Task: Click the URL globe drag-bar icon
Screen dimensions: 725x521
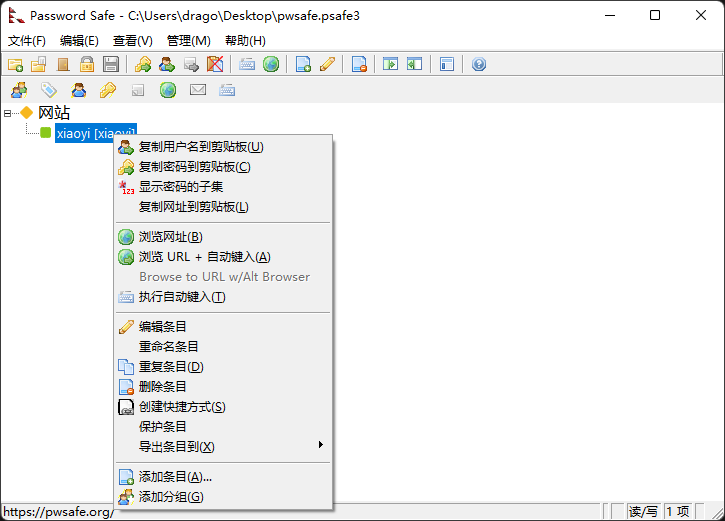Action: click(x=168, y=90)
